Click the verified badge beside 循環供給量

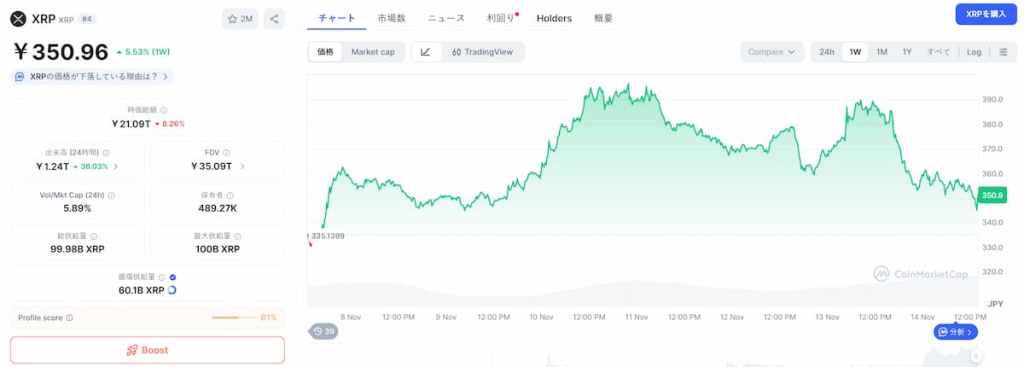click(172, 277)
